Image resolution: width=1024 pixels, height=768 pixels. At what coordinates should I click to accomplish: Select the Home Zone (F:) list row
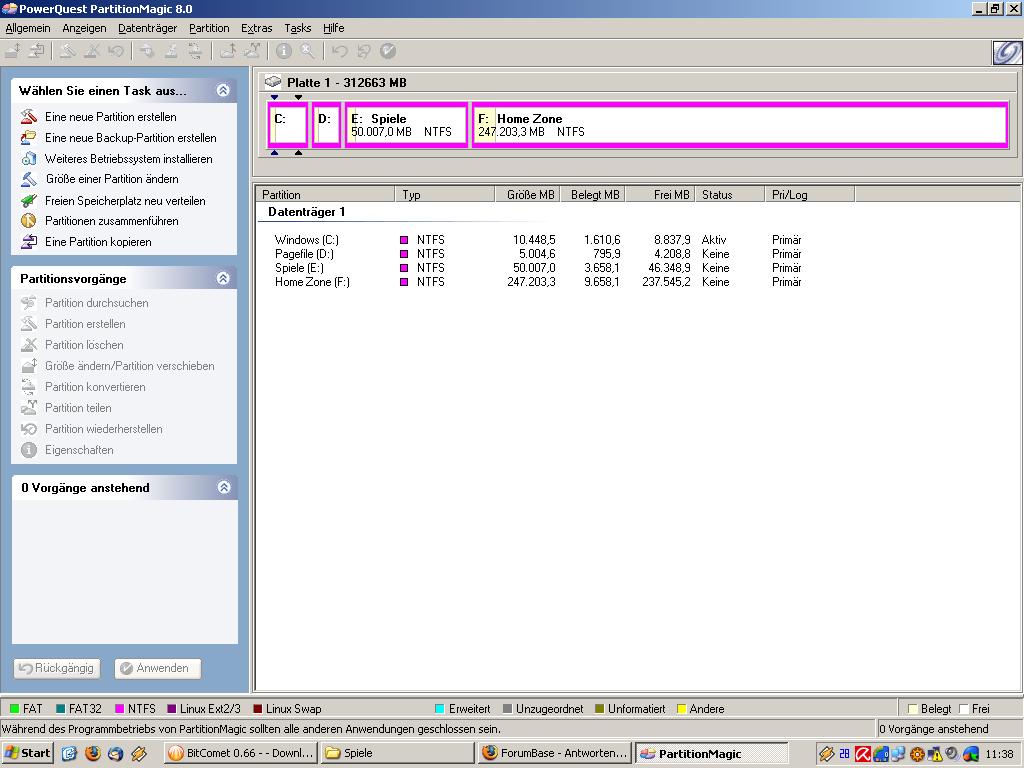[x=538, y=282]
